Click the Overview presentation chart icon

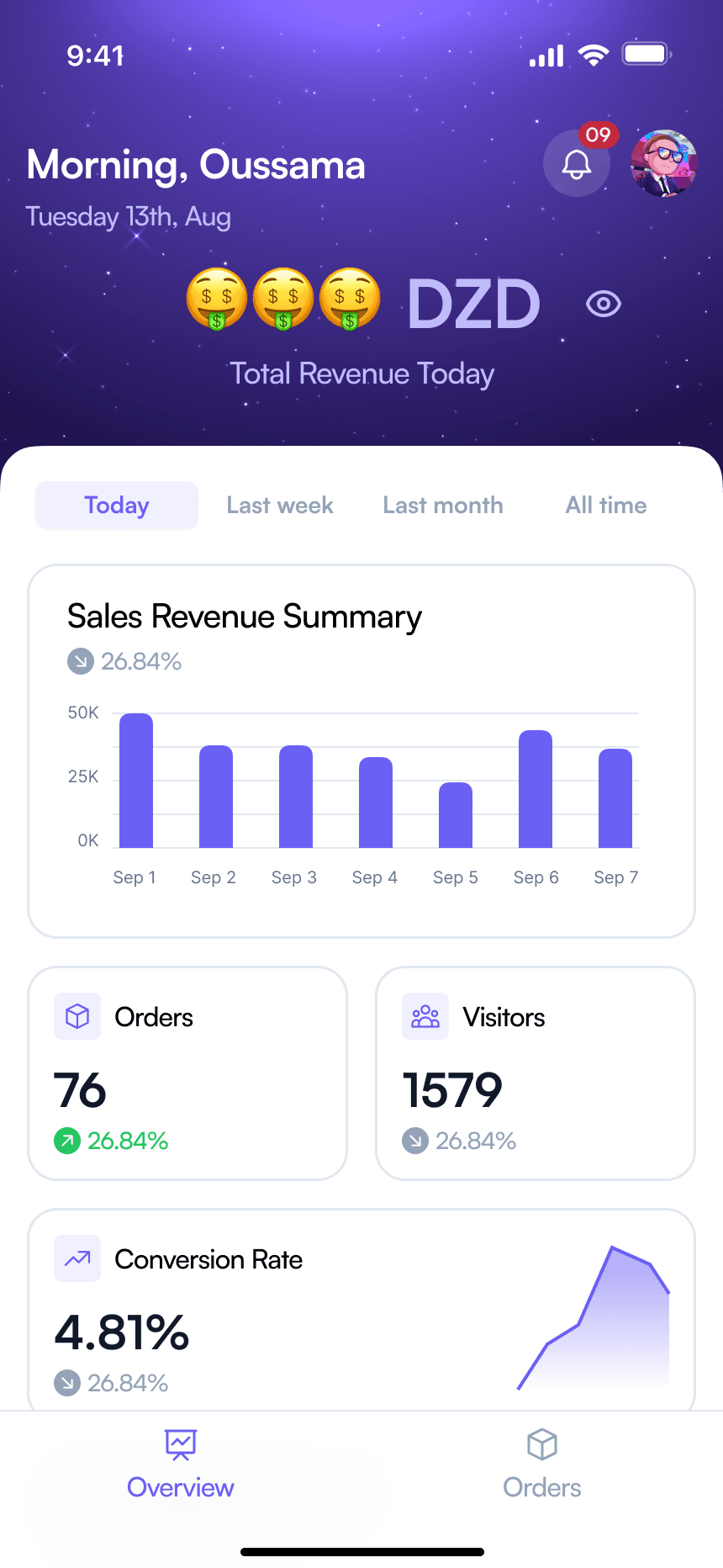coord(181,1444)
